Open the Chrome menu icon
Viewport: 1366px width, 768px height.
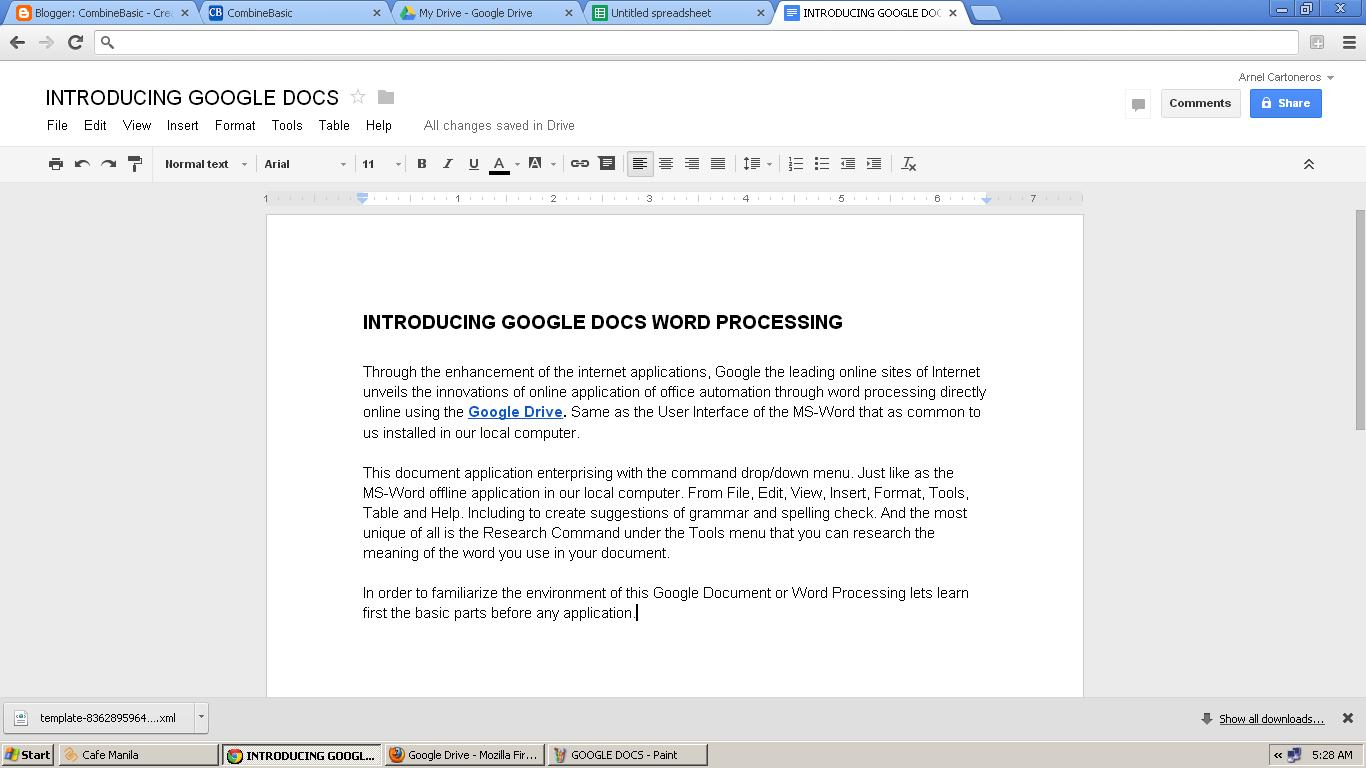click(1349, 42)
